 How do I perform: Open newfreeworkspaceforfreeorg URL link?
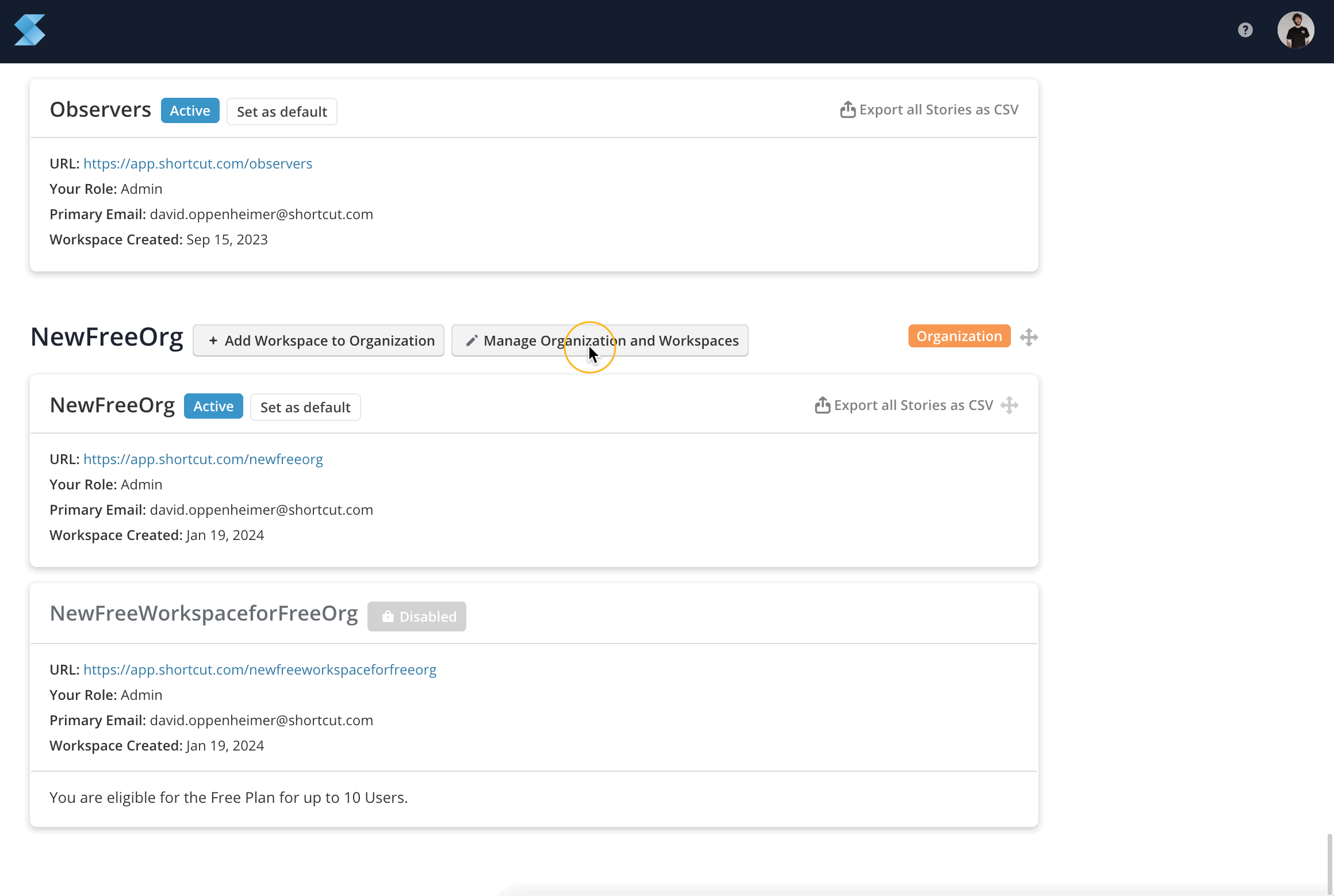(x=260, y=670)
